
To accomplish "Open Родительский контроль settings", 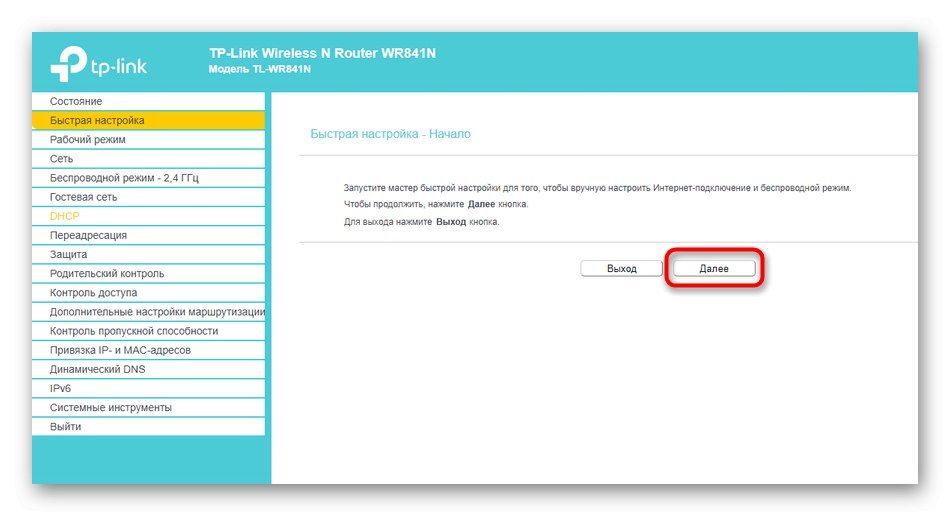I will tap(148, 273).
